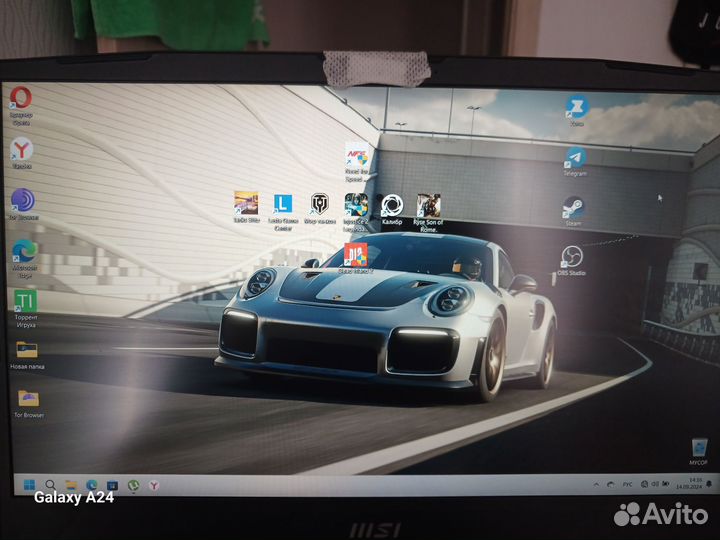This screenshot has height=540, width=720.
Task: Select the yellow game cover shortcut icon
Action: tap(246, 203)
